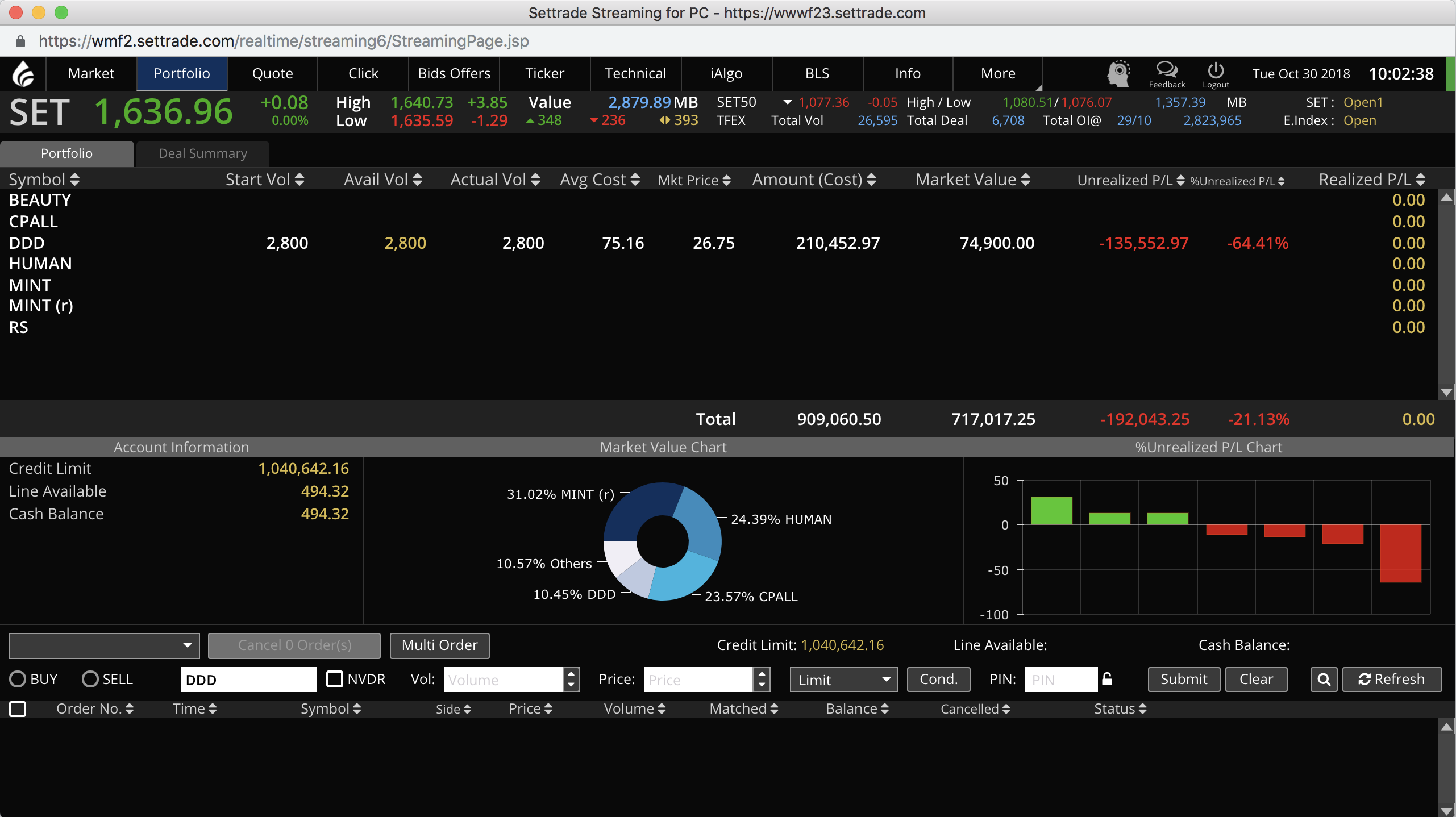The height and width of the screenshot is (817, 1456).
Task: Open the account selector dropdown
Action: pos(105,645)
